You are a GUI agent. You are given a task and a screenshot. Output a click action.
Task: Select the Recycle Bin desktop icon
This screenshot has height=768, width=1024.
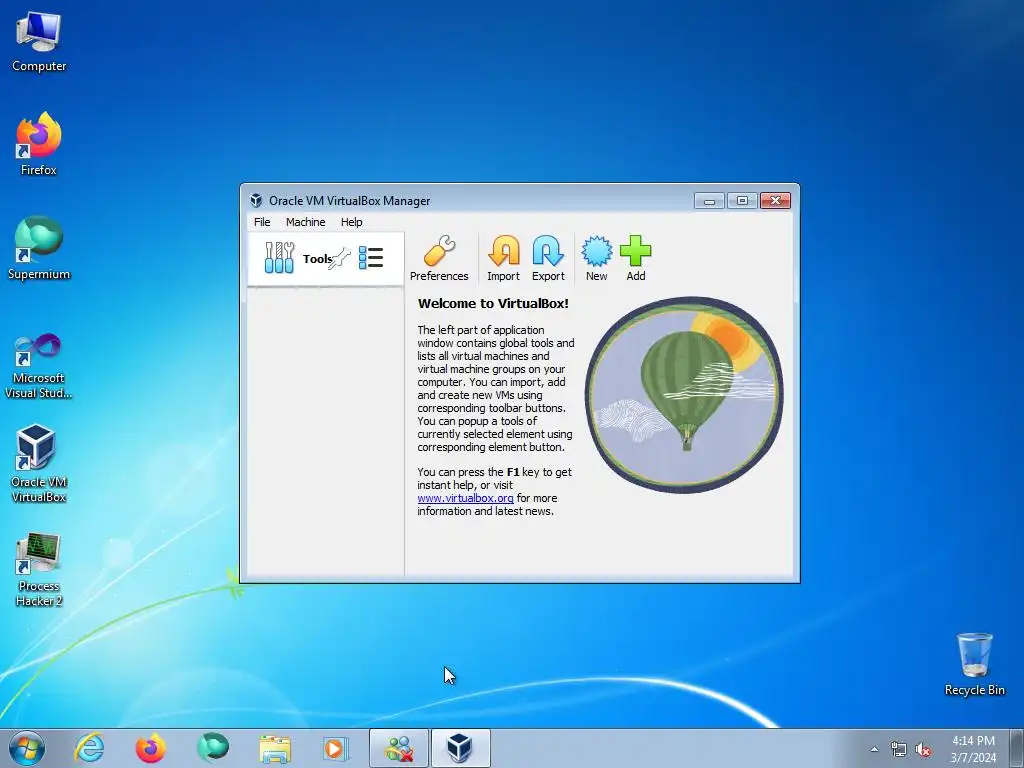974,664
